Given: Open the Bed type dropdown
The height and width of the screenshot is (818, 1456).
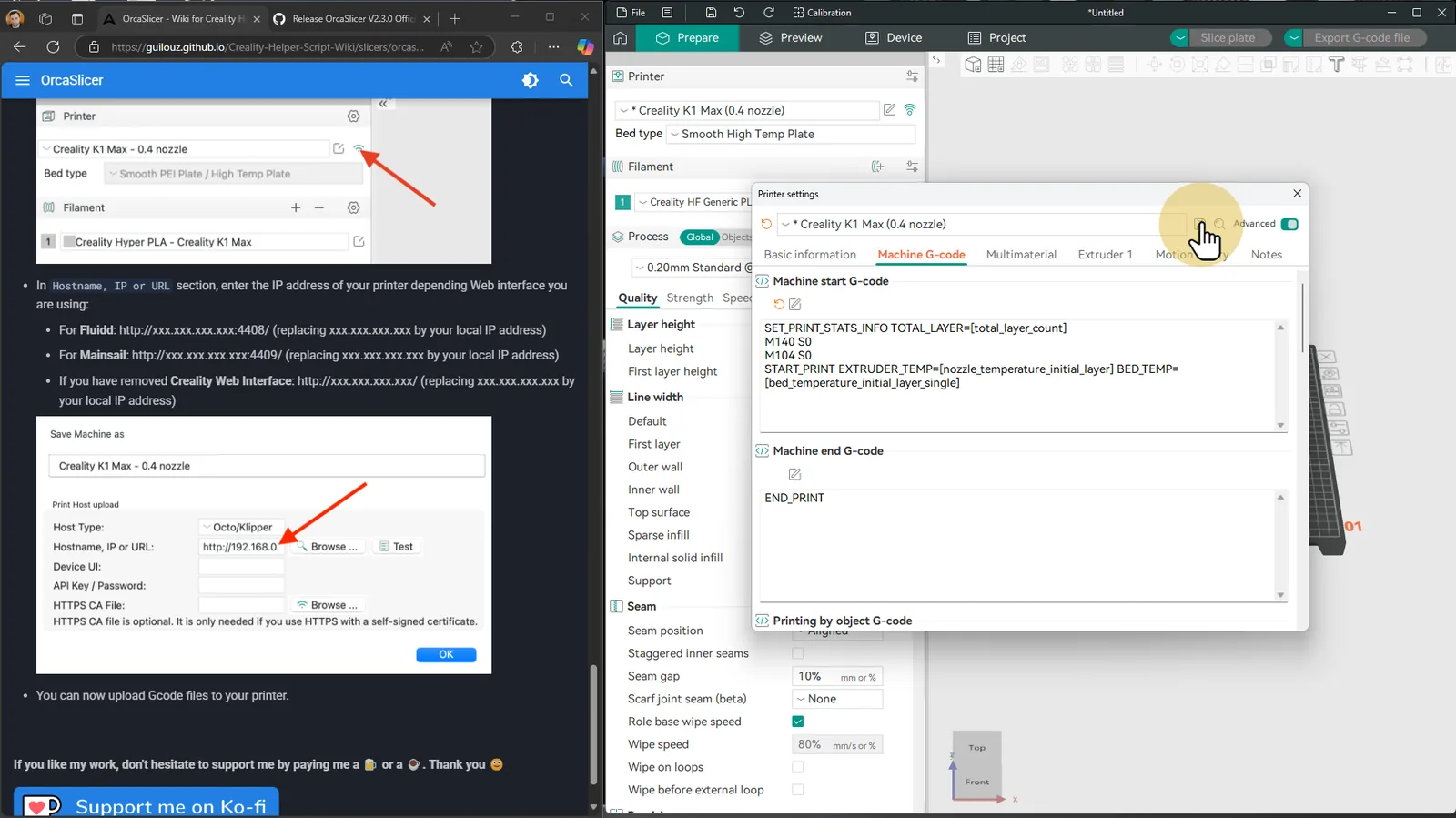Looking at the screenshot, I should click(791, 134).
